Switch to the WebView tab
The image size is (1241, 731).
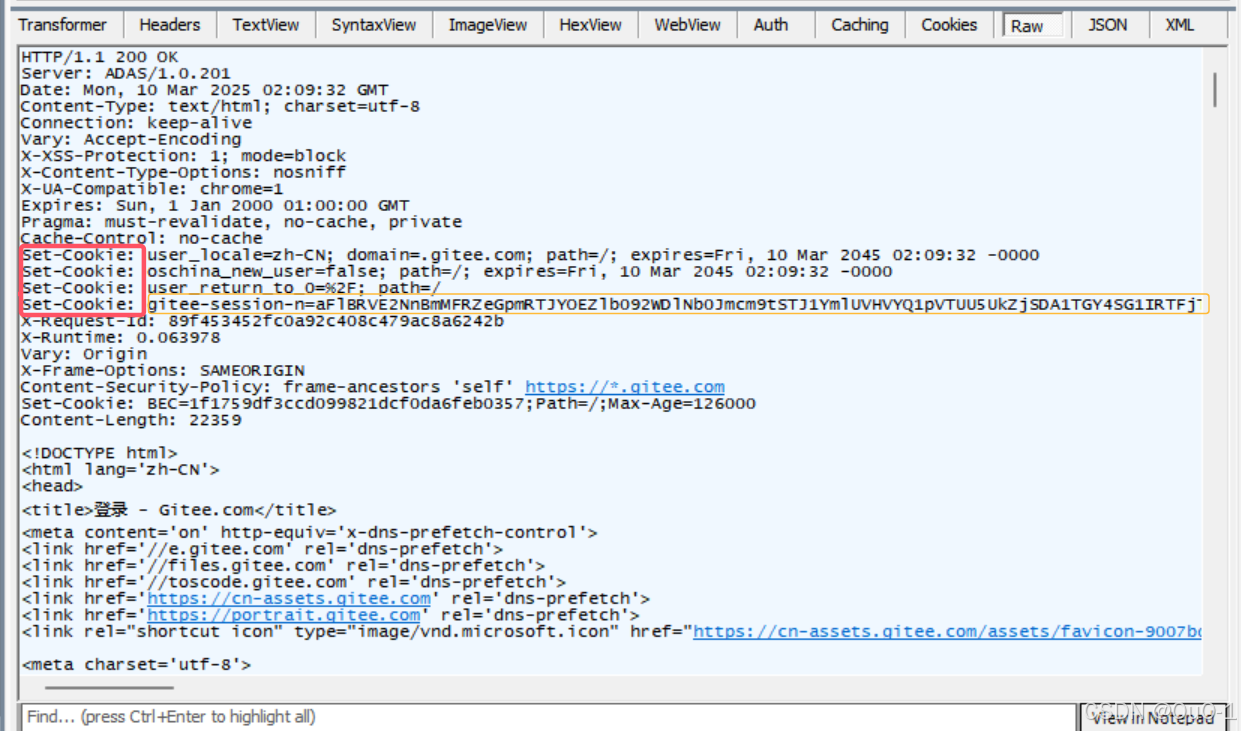(687, 25)
